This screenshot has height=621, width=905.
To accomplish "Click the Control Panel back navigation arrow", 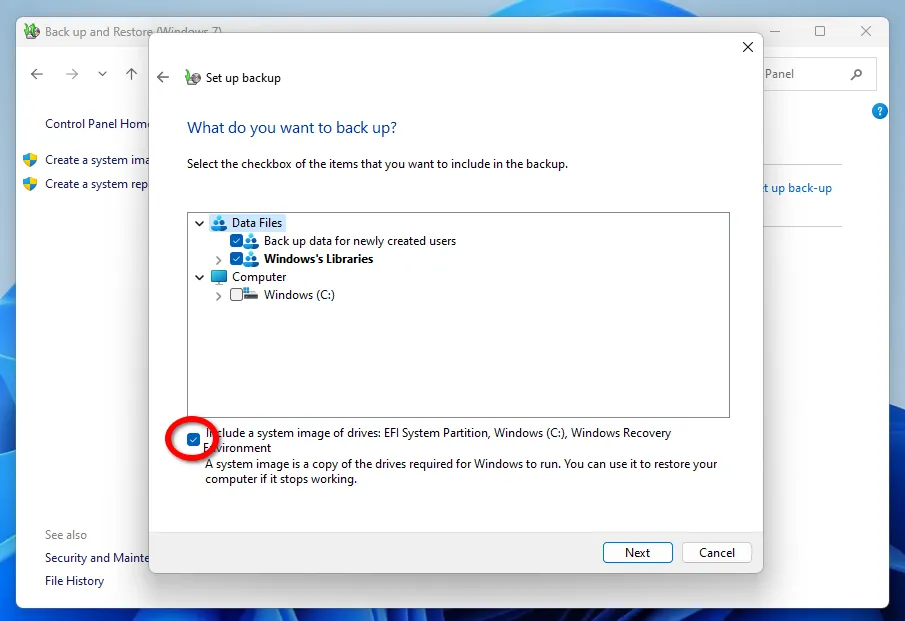I will tap(37, 74).
